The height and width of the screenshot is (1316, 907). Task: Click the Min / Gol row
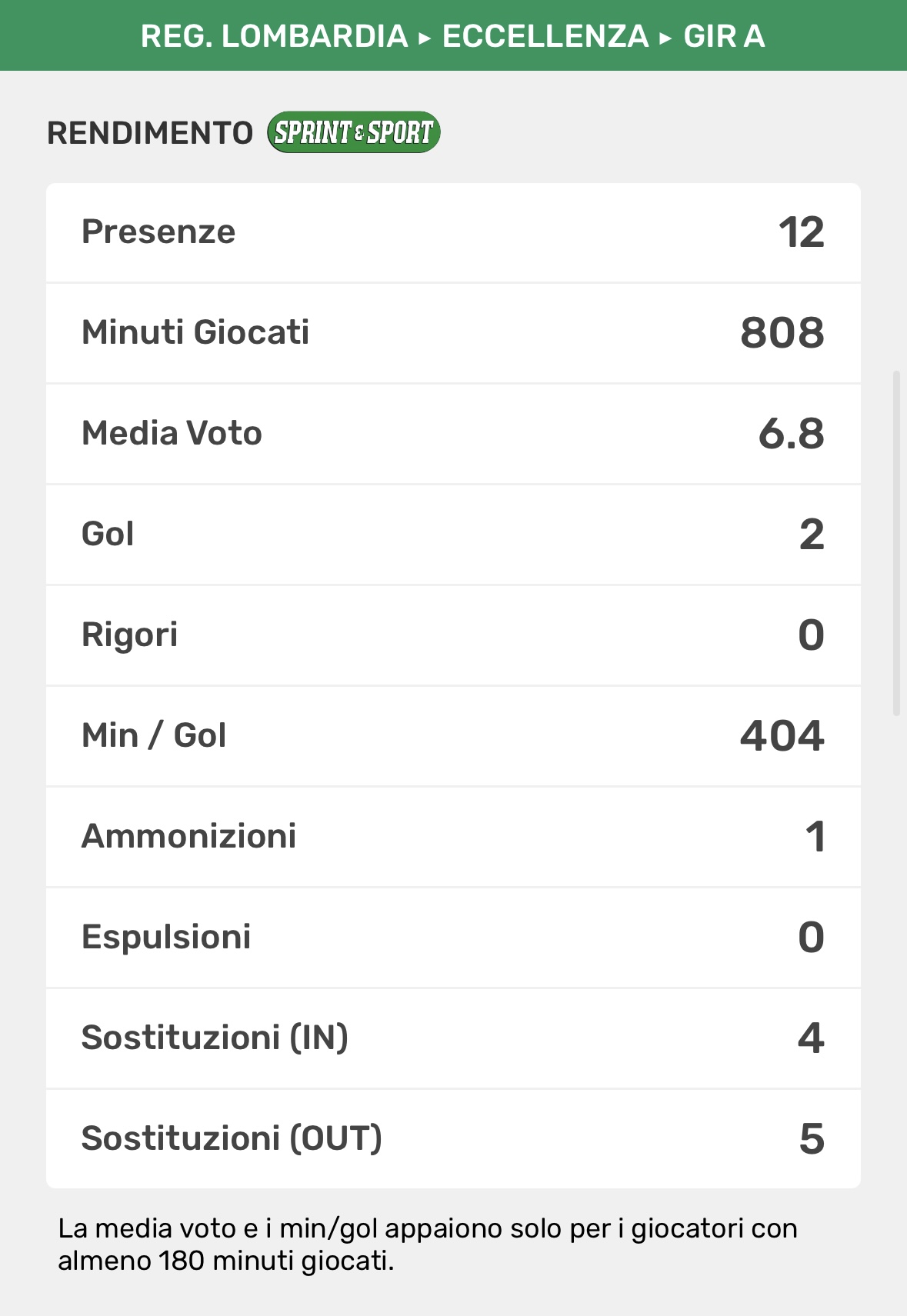[453, 736]
